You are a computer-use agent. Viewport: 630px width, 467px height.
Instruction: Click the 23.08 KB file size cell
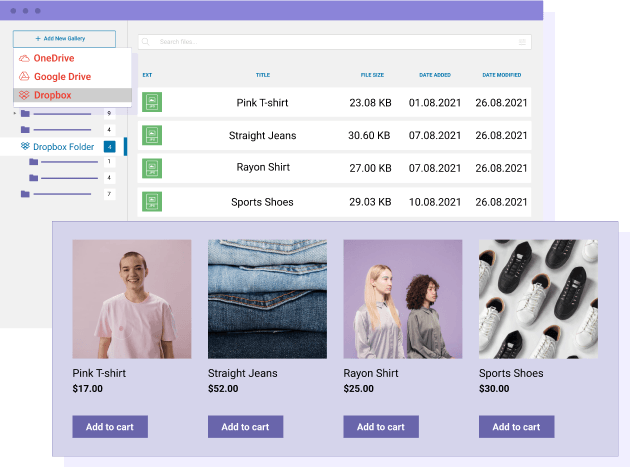tap(370, 103)
